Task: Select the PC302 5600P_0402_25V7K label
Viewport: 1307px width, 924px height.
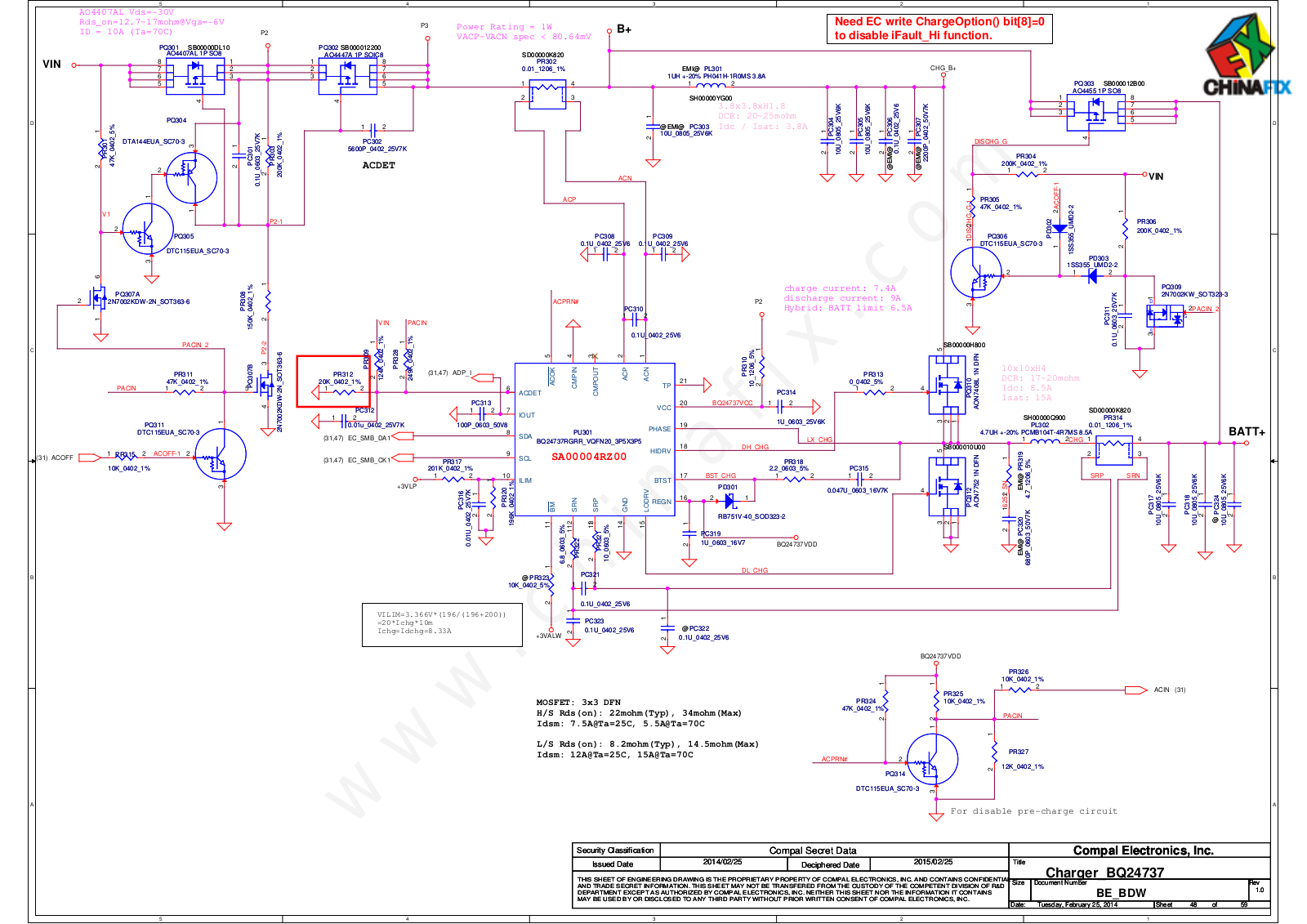Action: coord(377,145)
